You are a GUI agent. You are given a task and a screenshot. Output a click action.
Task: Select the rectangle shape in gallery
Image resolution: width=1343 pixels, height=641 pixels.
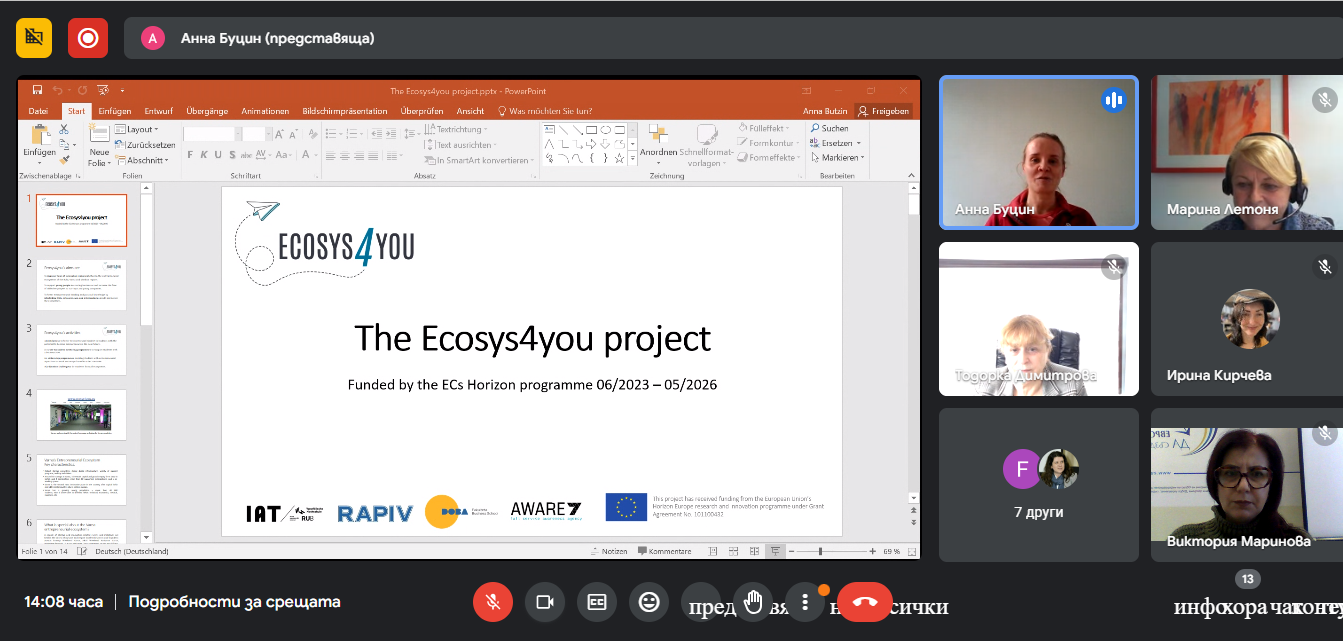tap(591, 130)
